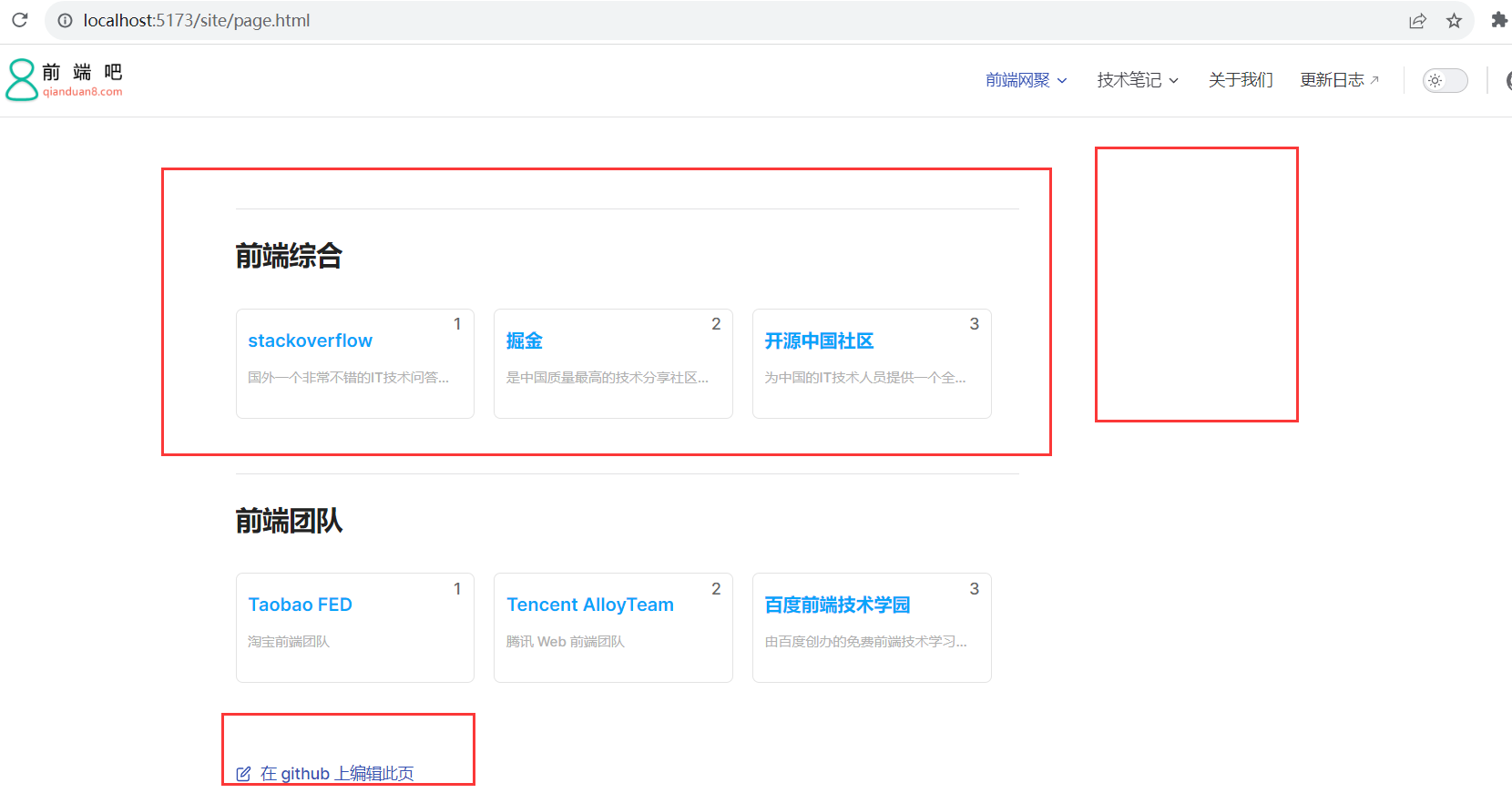Click the 前端吧 site logo

click(64, 80)
